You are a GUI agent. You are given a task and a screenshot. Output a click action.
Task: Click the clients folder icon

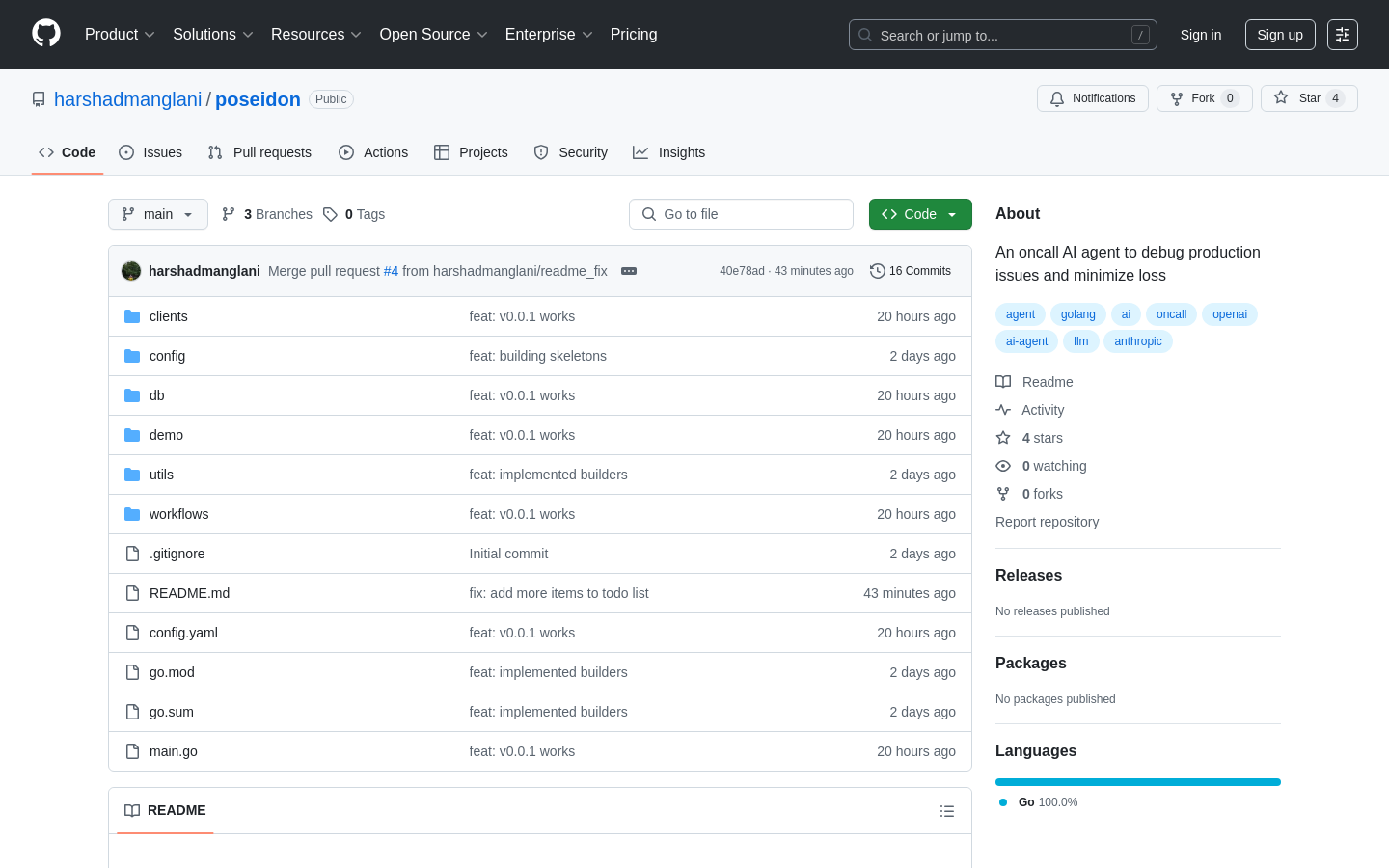click(132, 316)
